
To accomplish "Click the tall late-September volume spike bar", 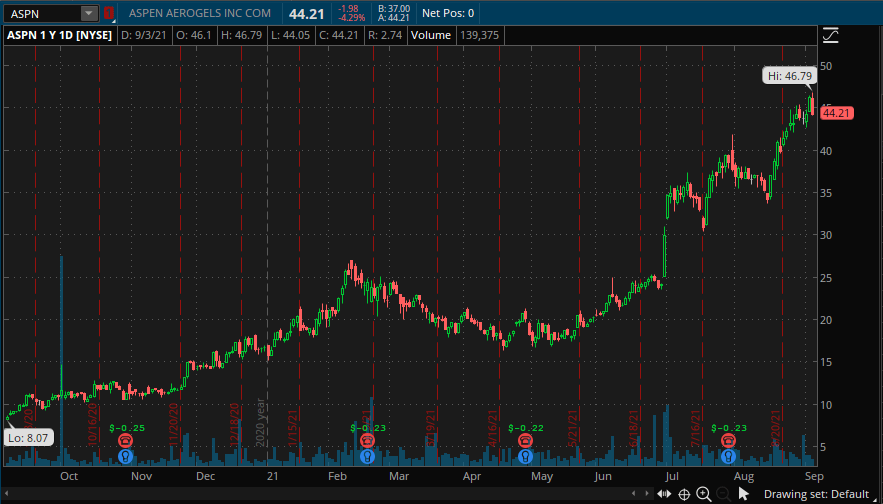I will 61,360.
